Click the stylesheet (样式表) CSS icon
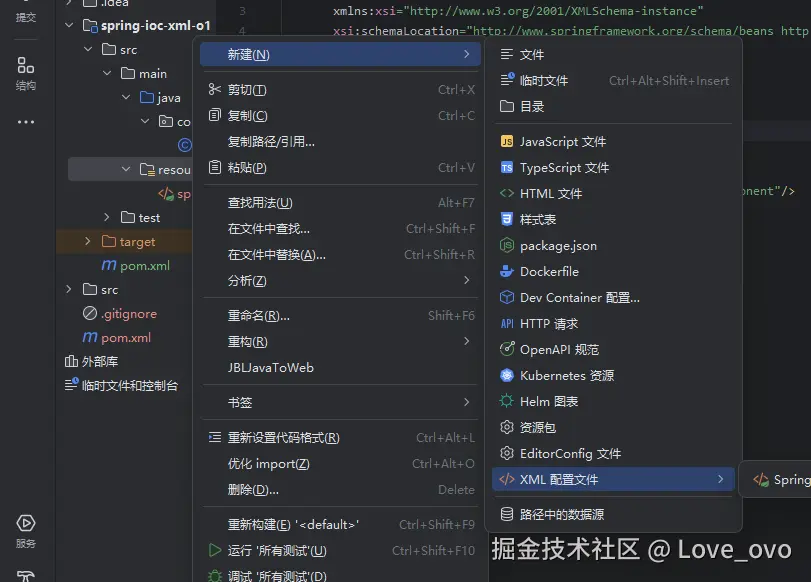Screen dimensions: 811x582 (x=507, y=219)
